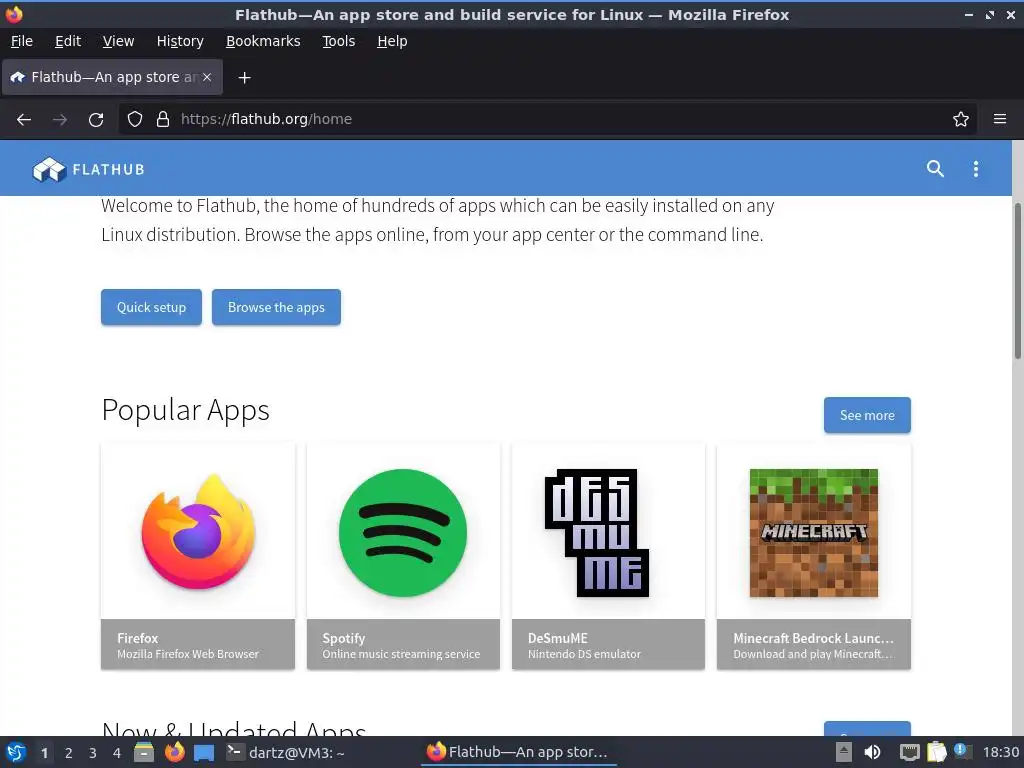Open the clipboard manager tray icon
Screen dimensions: 1024x768
point(936,752)
